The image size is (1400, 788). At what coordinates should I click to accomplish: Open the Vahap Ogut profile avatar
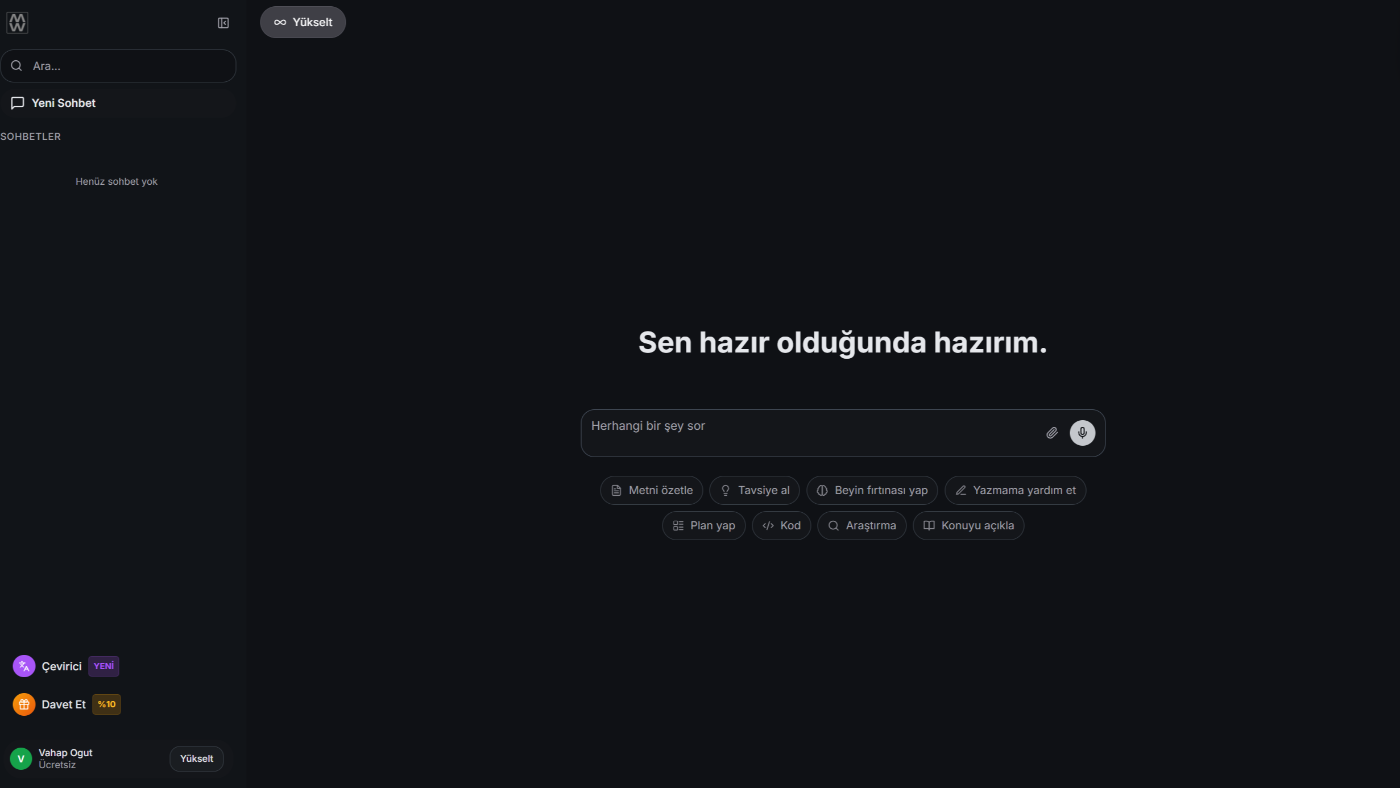21,759
